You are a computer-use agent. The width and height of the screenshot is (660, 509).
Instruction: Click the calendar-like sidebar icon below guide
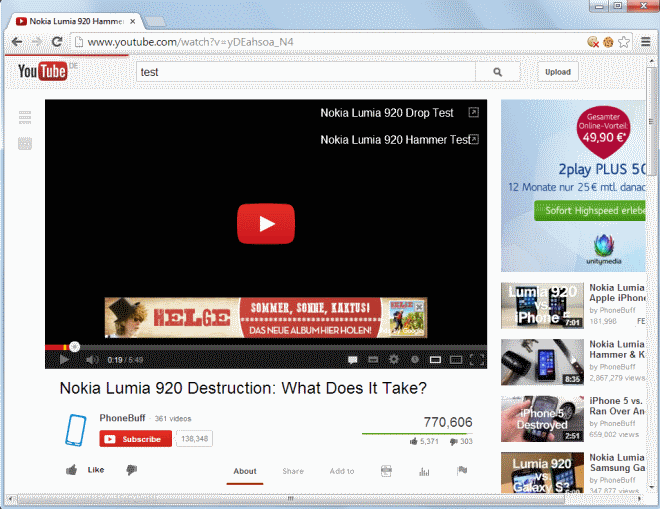(25, 143)
